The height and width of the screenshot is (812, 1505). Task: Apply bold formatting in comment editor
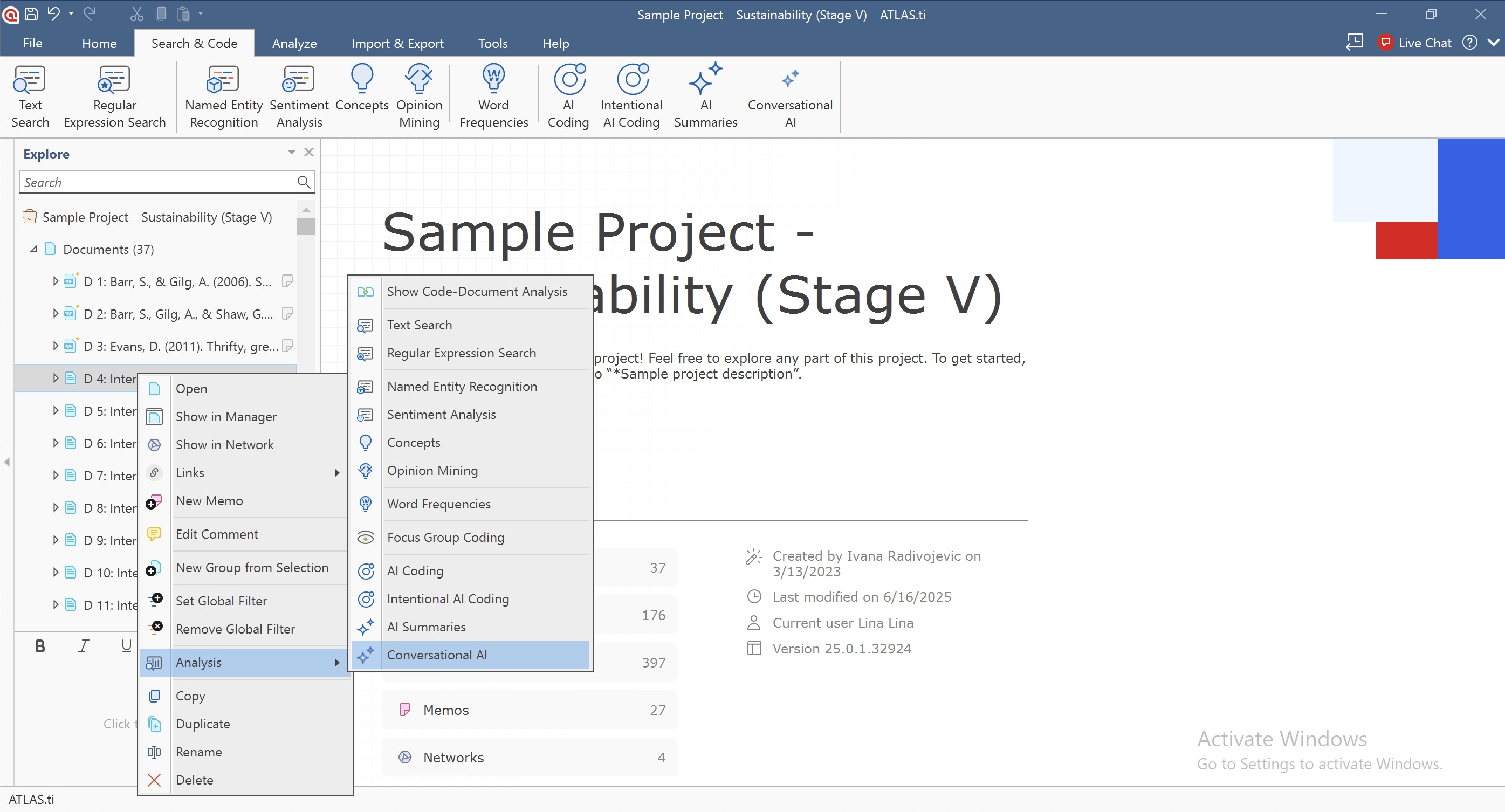click(40, 645)
